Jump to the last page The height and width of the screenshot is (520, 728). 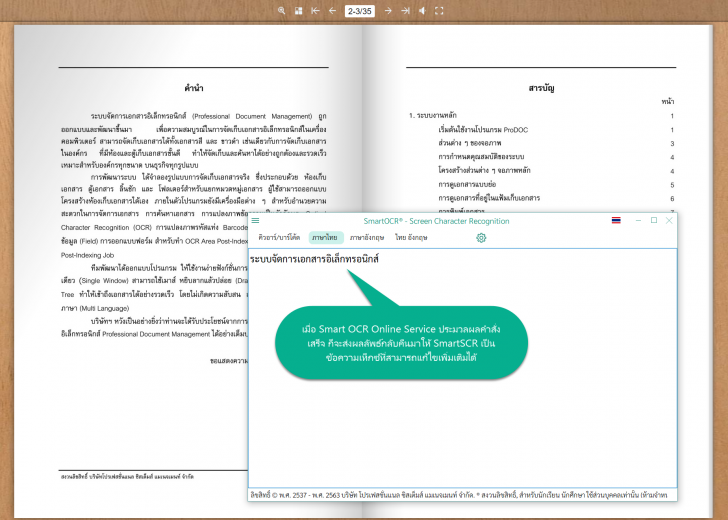tap(405, 11)
